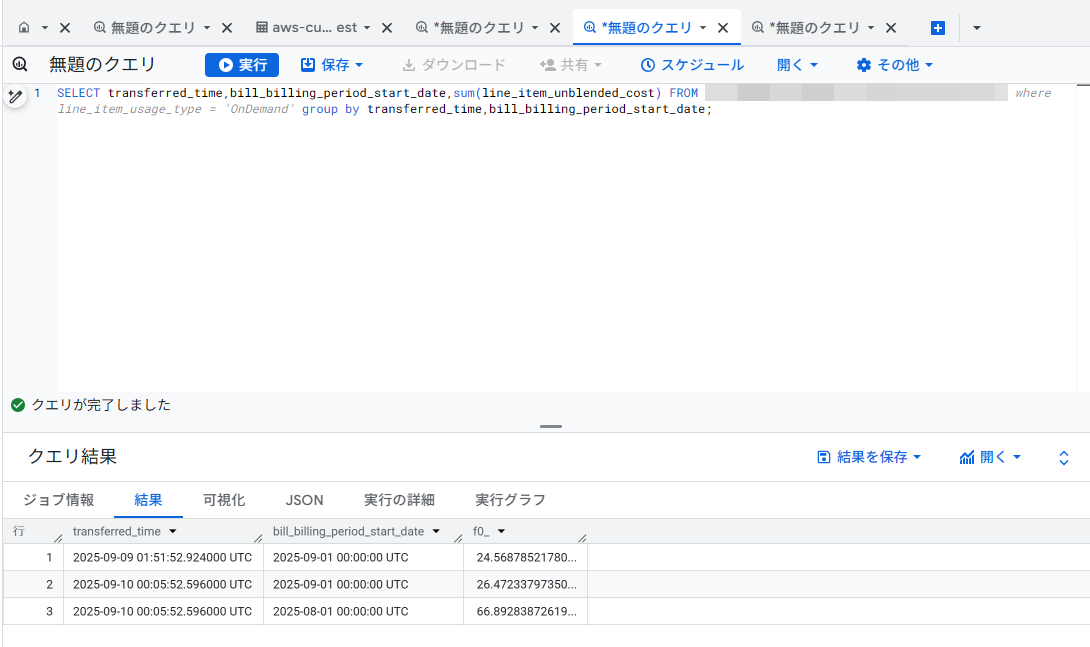
Task: Close the active *無題のクエリ tab
Action: [x=723, y=28]
